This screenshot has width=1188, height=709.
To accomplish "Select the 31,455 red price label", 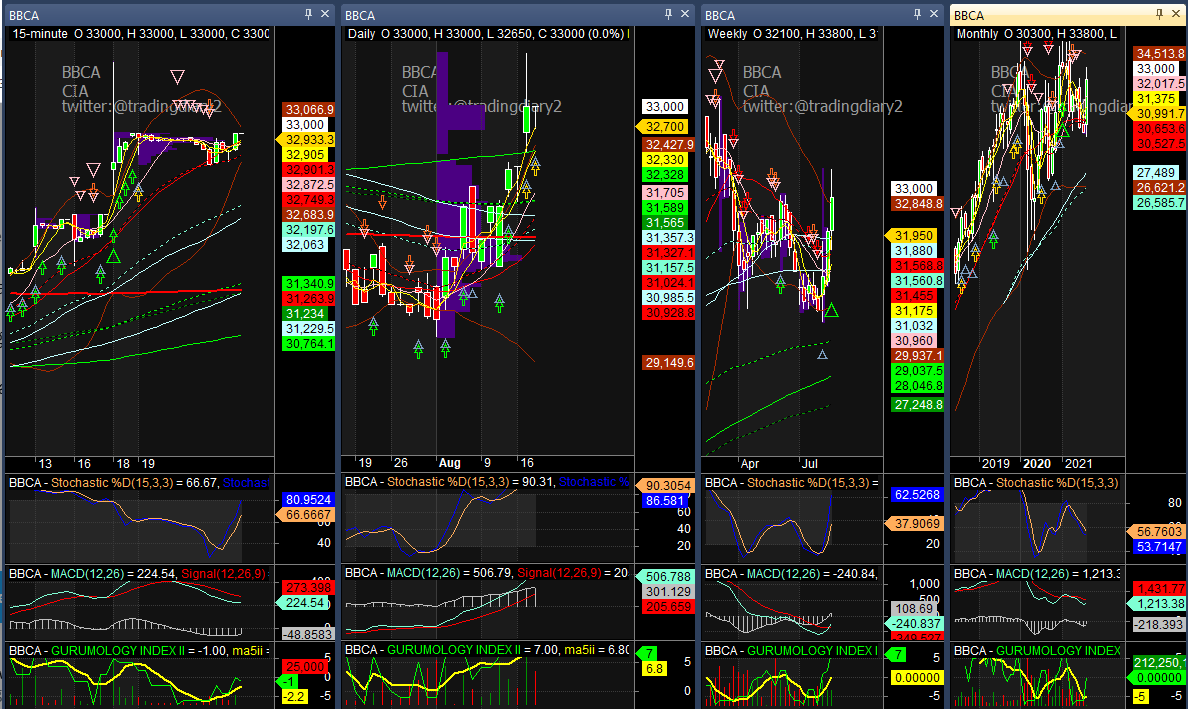I will click(914, 295).
